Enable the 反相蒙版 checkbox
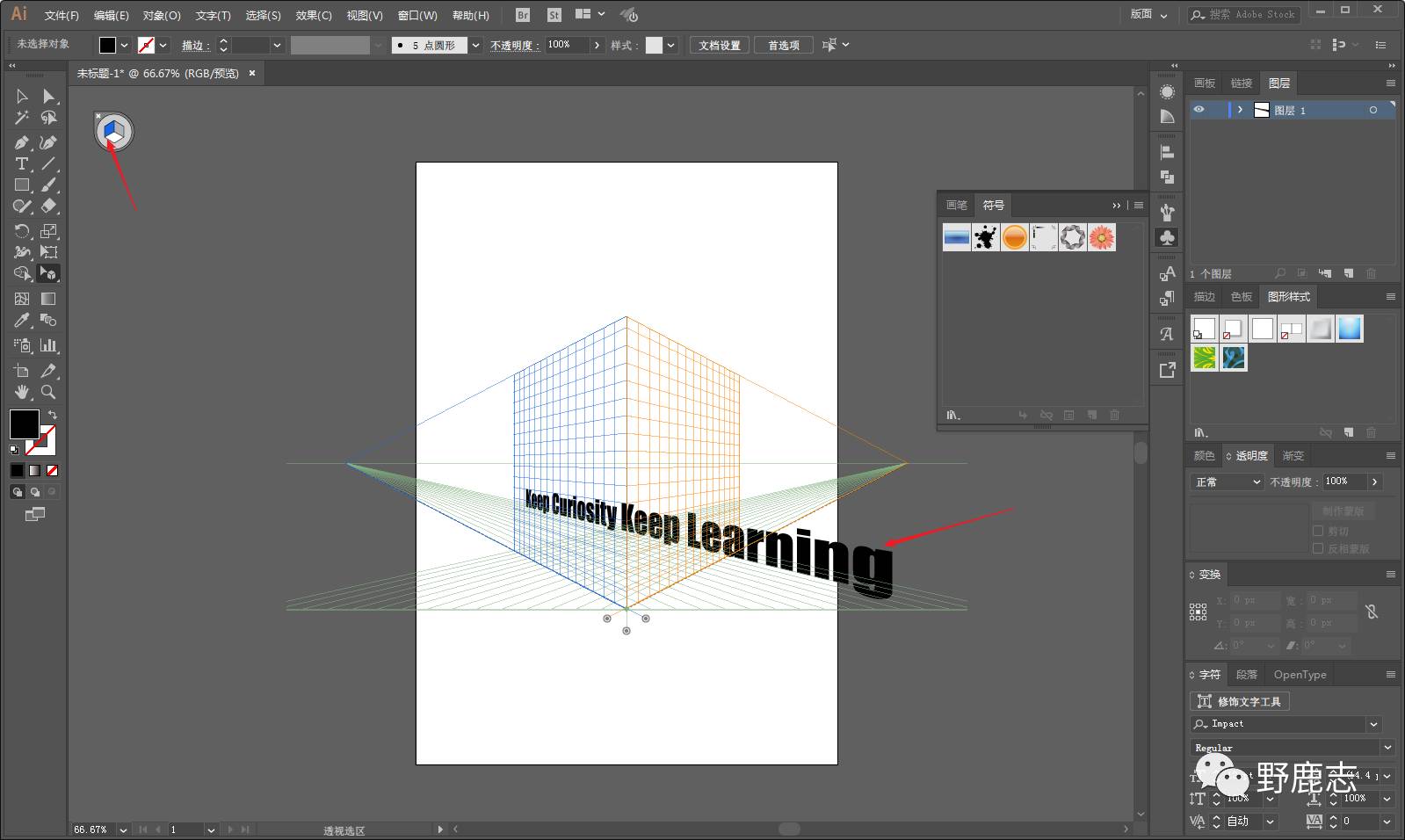The height and width of the screenshot is (840, 1405). (1317, 548)
